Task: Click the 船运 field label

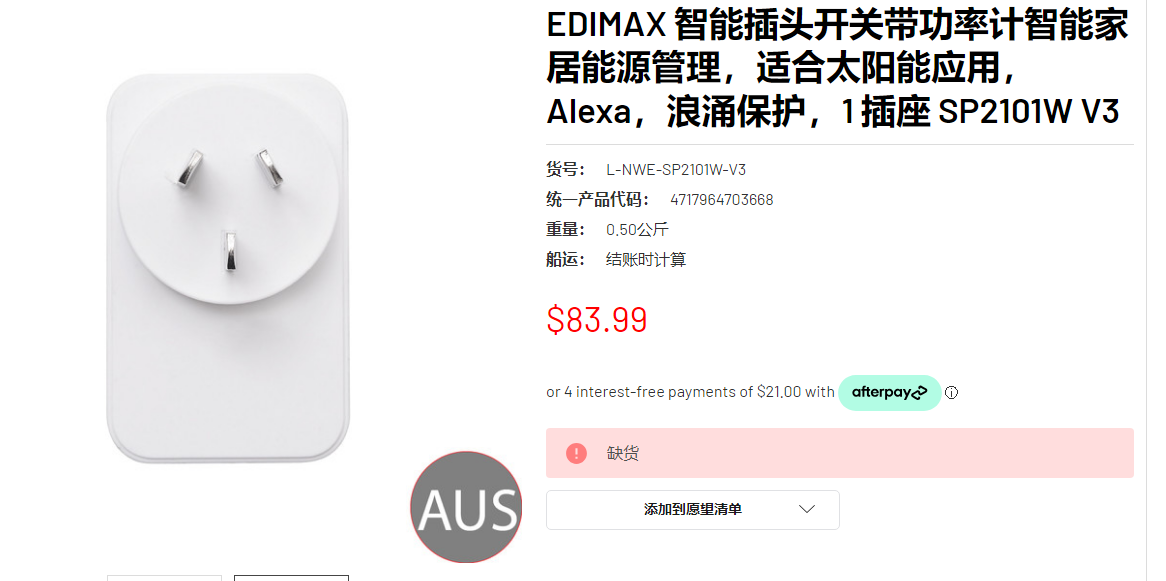Action: (x=566, y=260)
